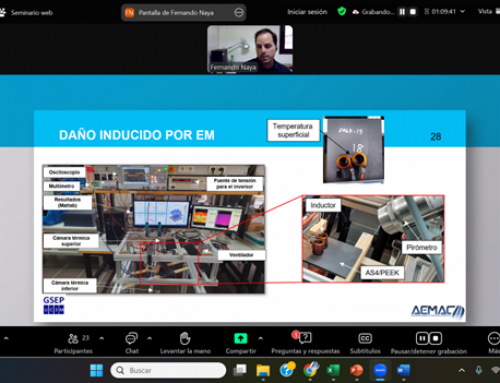Click the Inductor label on slide
Image resolution: width=500 pixels, height=383 pixels.
pos(323,205)
